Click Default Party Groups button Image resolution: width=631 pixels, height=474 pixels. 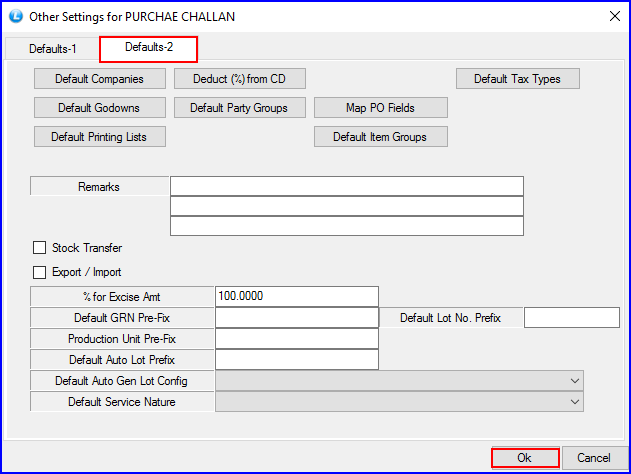pos(239,108)
